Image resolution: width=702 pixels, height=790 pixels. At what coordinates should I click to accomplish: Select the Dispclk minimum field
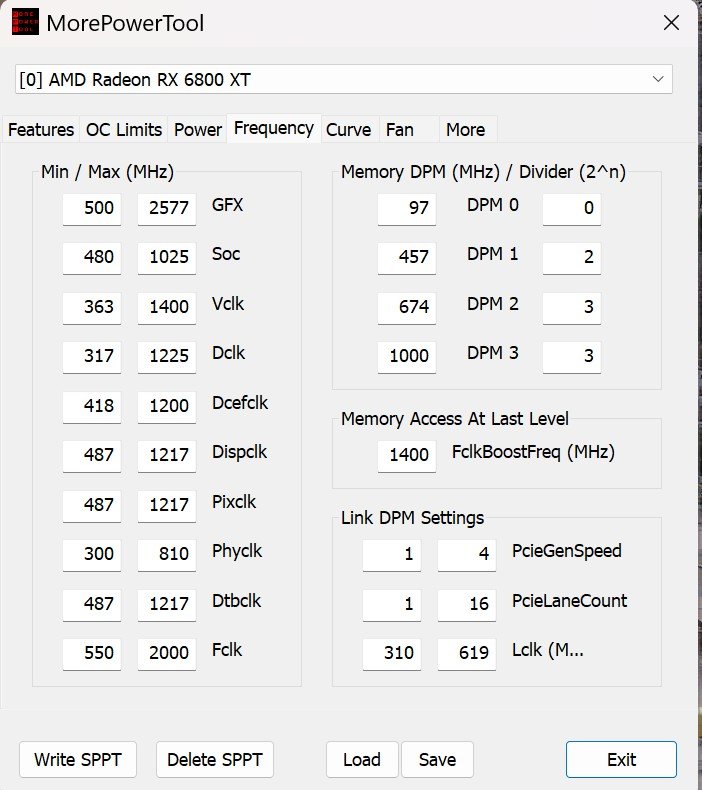coord(92,456)
